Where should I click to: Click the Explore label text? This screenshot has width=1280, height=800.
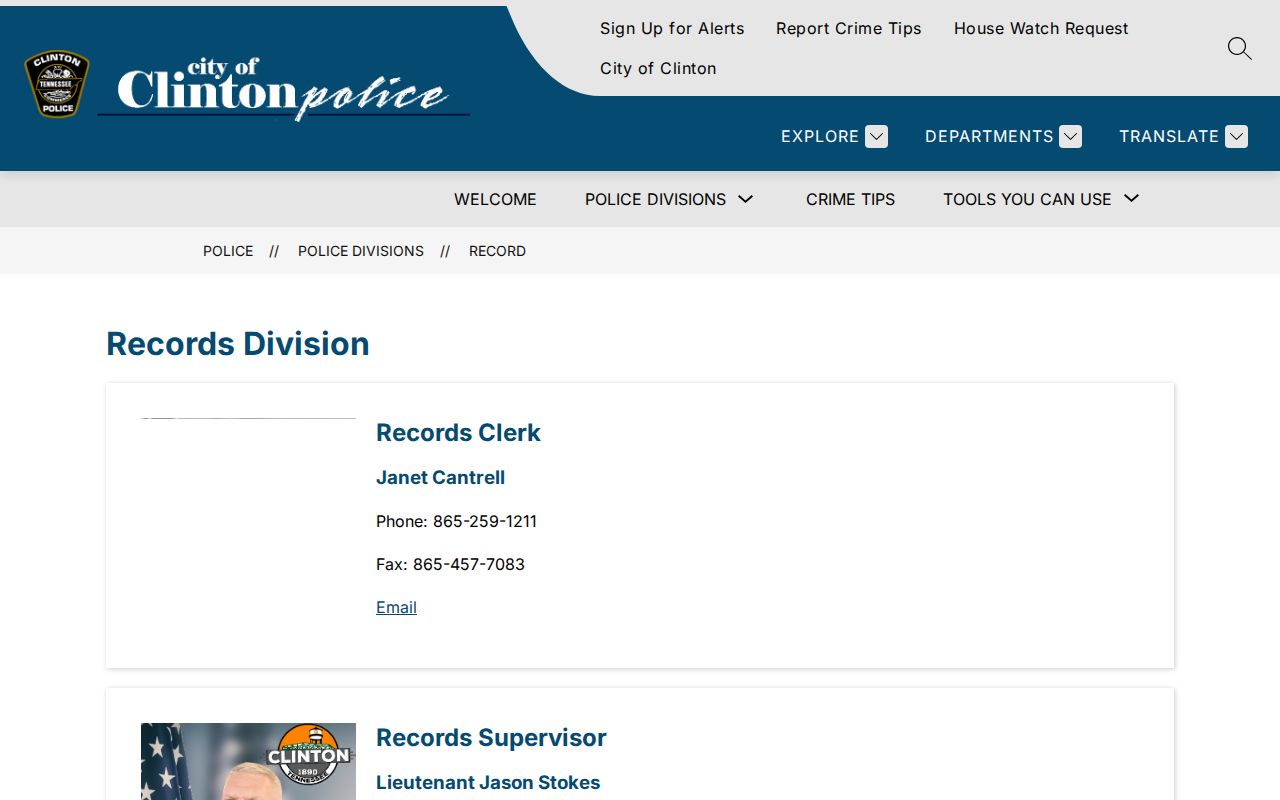tap(820, 136)
